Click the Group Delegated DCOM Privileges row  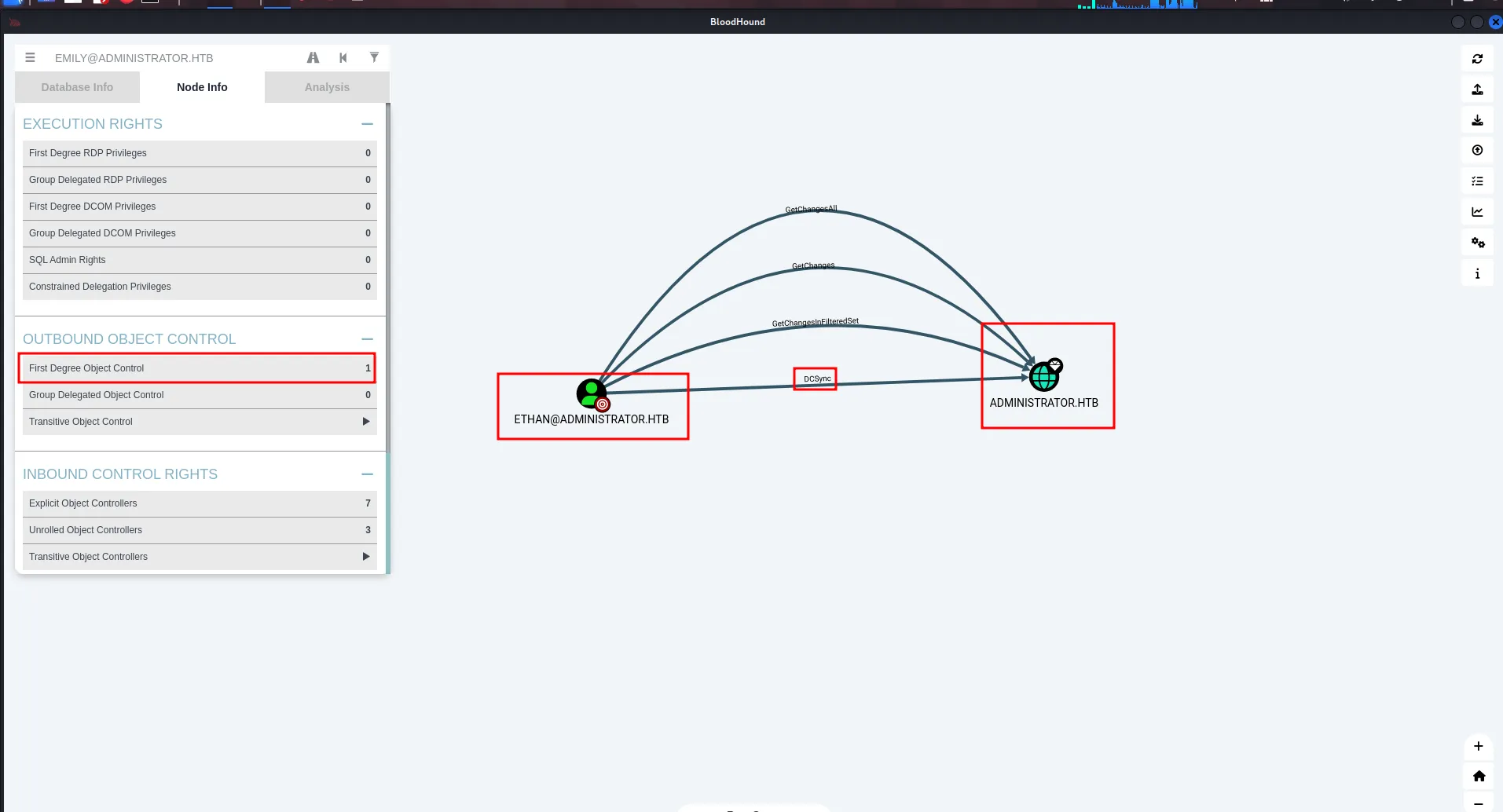[200, 233]
